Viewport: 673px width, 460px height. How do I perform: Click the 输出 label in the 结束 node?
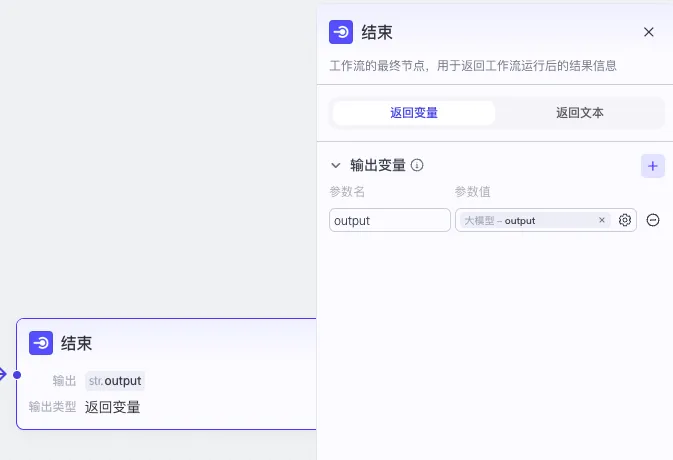tap(64, 381)
